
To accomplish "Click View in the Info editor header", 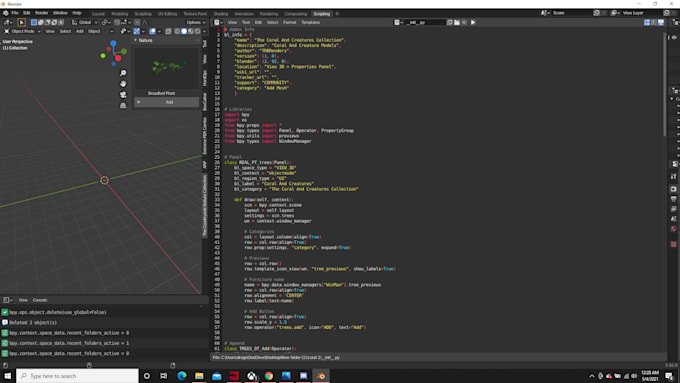I will 23,300.
